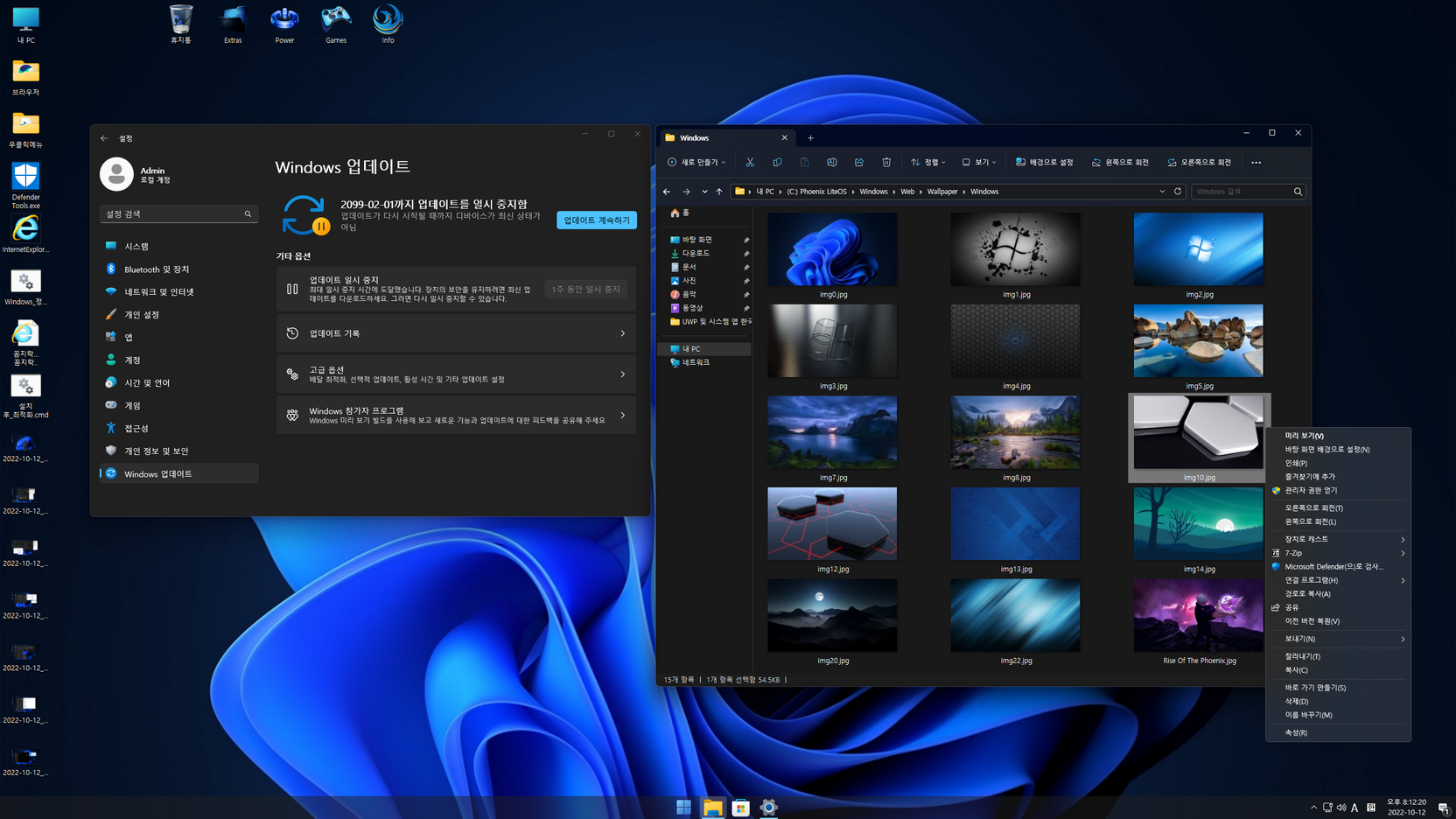Screen dimensions: 1456x819
Task: Open the three-dots More options in Explorer
Action: click(x=1256, y=162)
